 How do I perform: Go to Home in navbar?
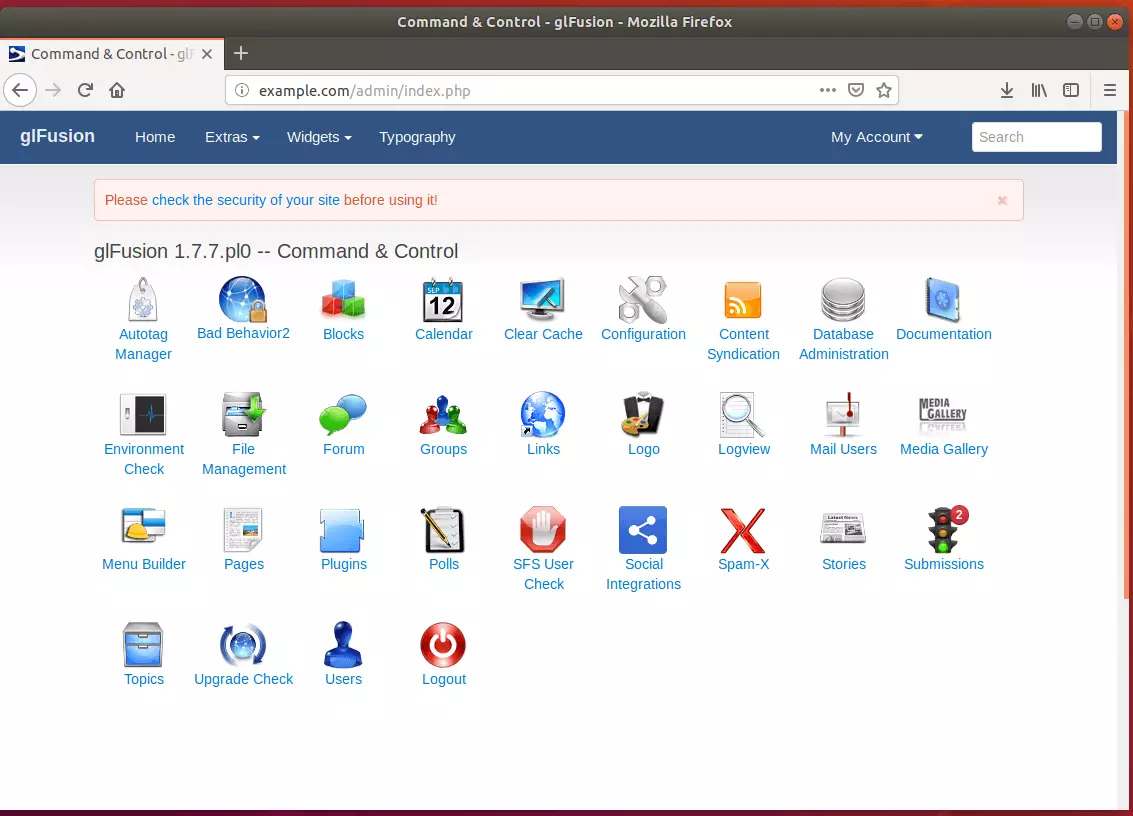pos(155,137)
